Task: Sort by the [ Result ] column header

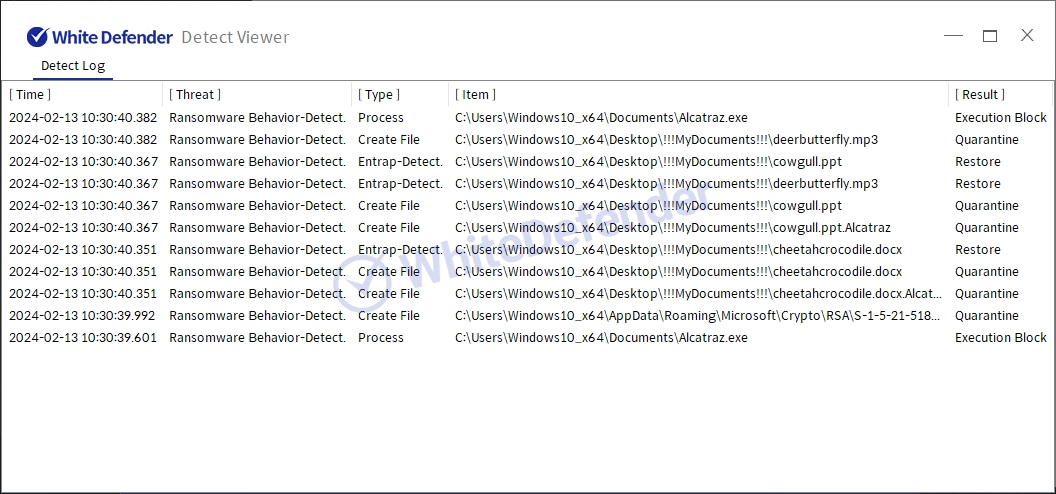Action: pos(980,94)
